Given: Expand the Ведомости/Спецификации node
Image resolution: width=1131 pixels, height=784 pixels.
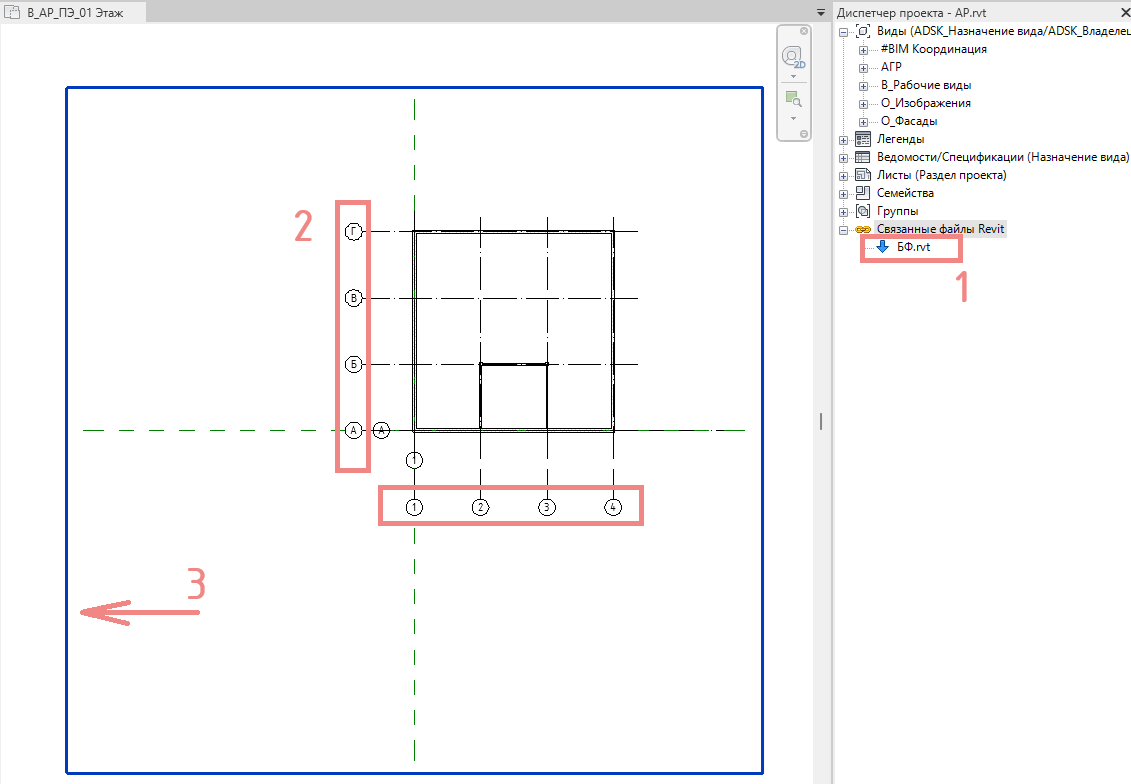Looking at the screenshot, I should (x=843, y=158).
